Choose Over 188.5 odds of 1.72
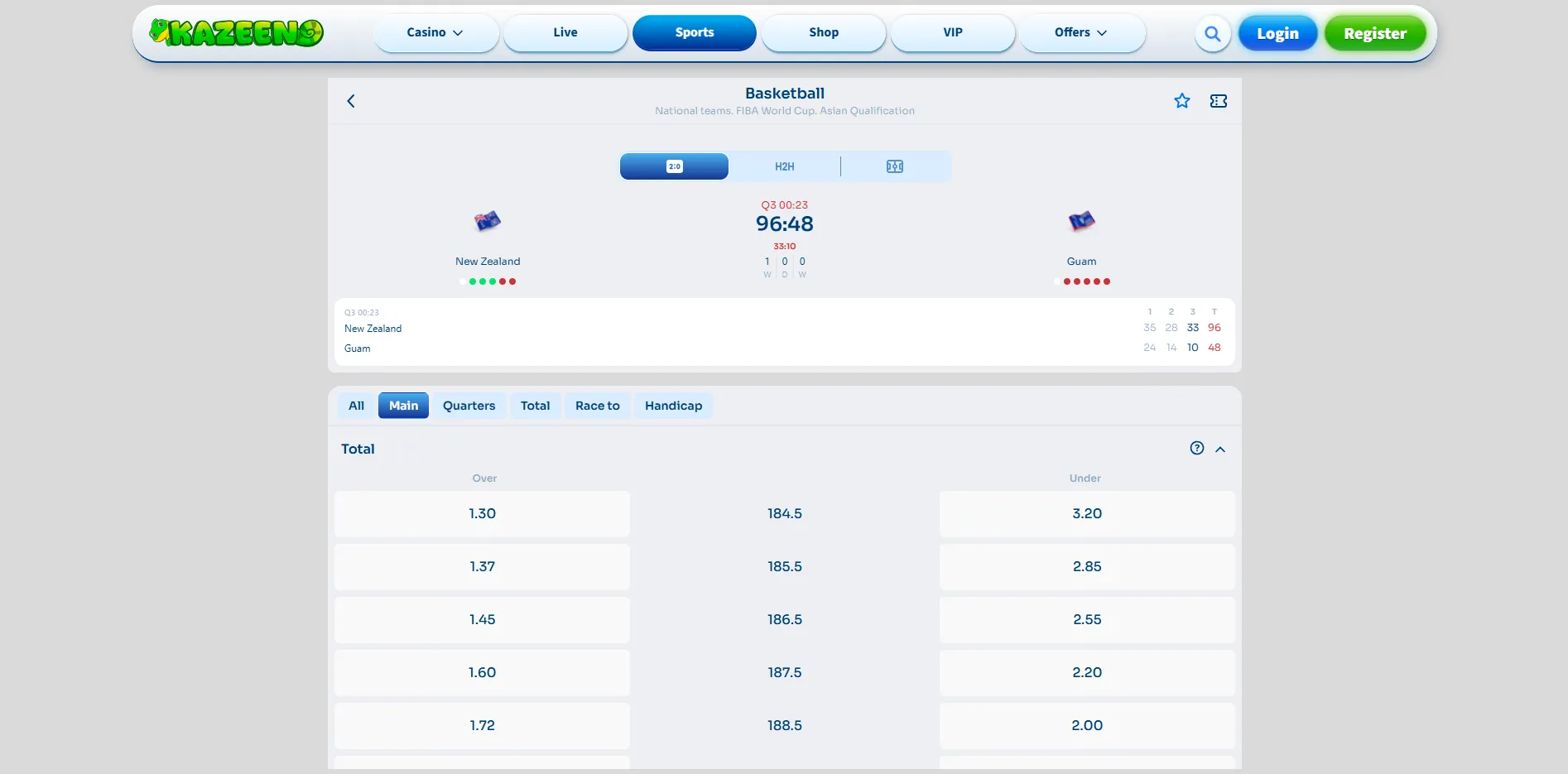The width and height of the screenshot is (1568, 774). tap(482, 725)
